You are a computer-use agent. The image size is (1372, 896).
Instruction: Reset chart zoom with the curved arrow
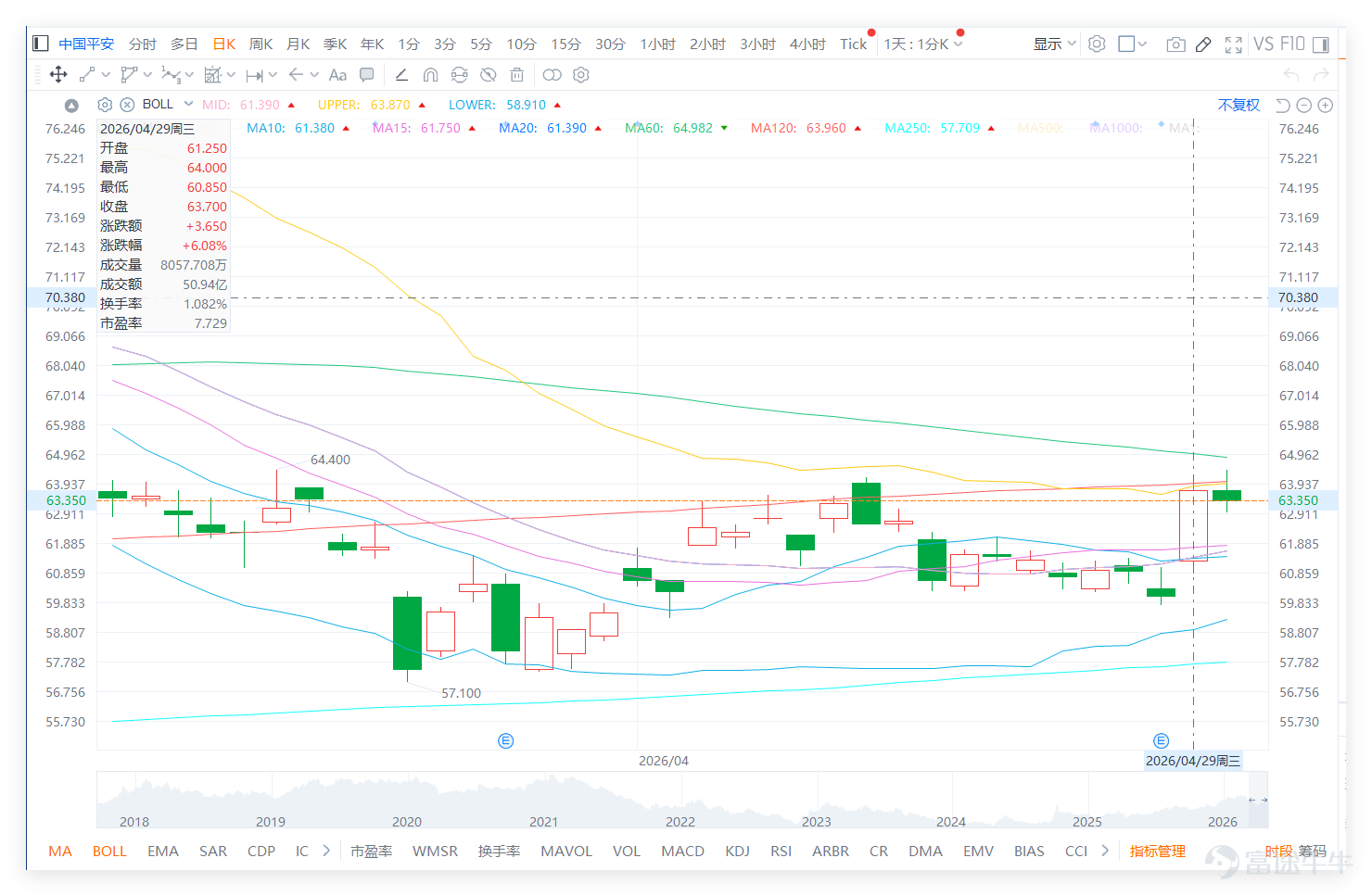[x=1283, y=105]
